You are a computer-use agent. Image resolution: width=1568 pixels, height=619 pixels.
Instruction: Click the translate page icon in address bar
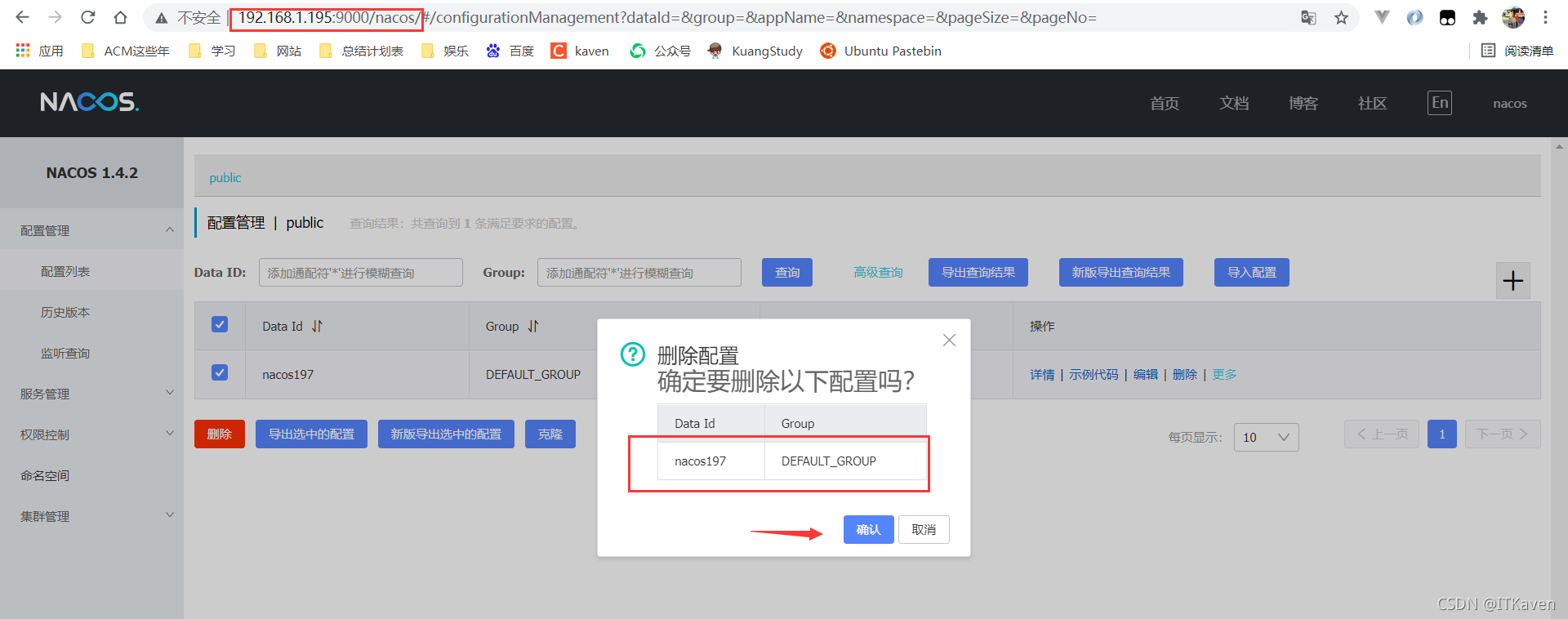click(x=1308, y=17)
